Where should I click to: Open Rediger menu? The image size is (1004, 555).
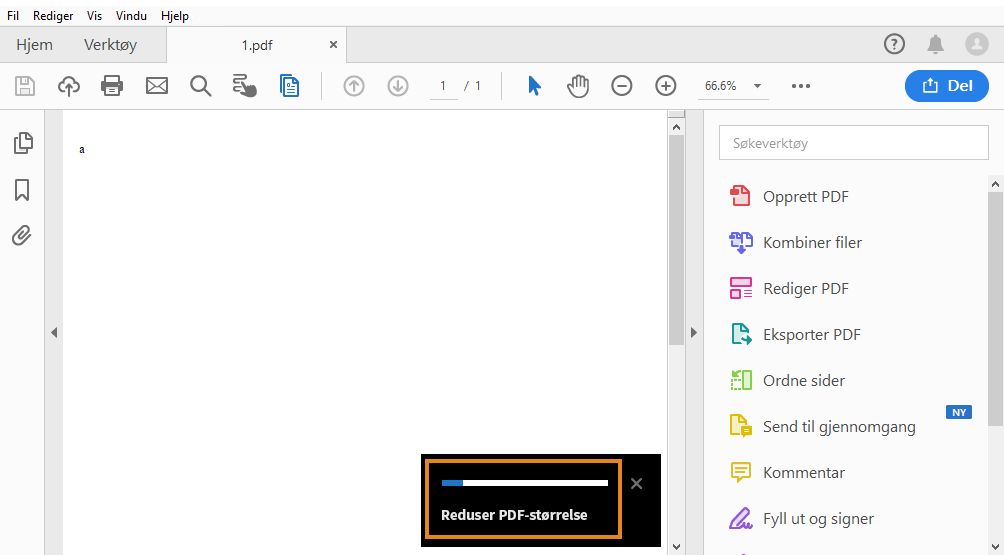point(53,15)
